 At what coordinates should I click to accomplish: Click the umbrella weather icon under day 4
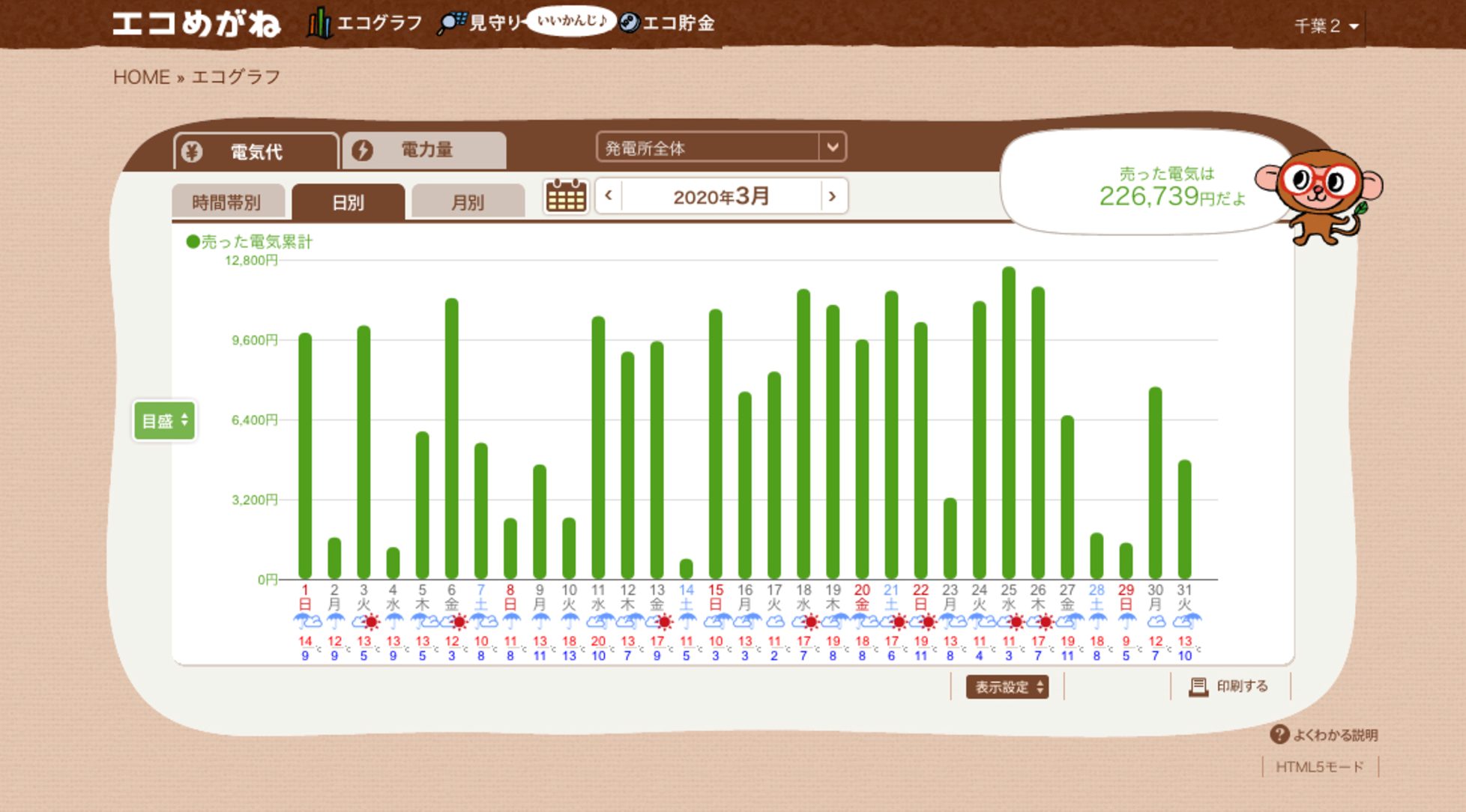pyautogui.click(x=393, y=621)
